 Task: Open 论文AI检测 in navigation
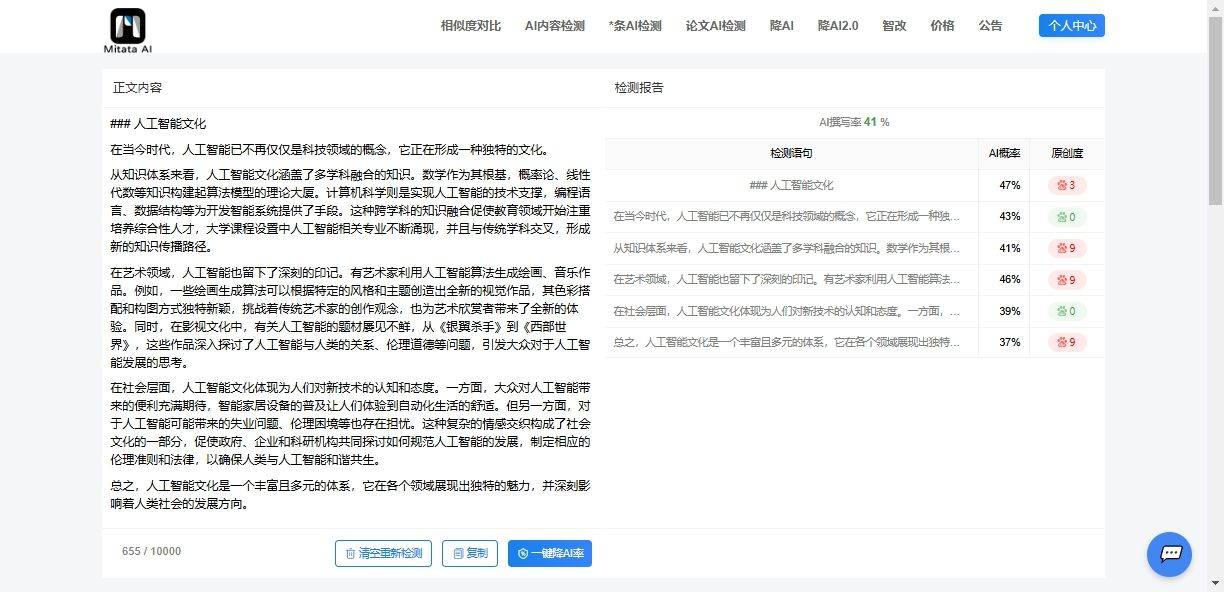pos(715,26)
